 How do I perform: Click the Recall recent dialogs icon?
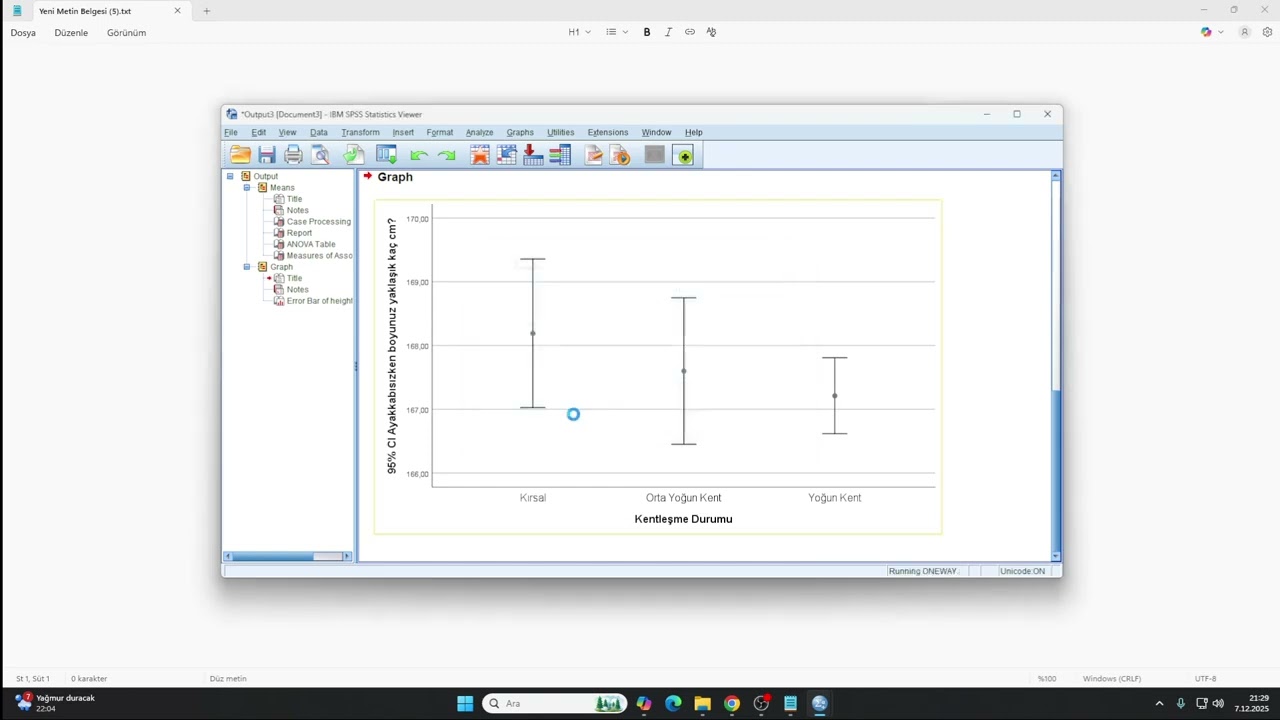pos(386,155)
